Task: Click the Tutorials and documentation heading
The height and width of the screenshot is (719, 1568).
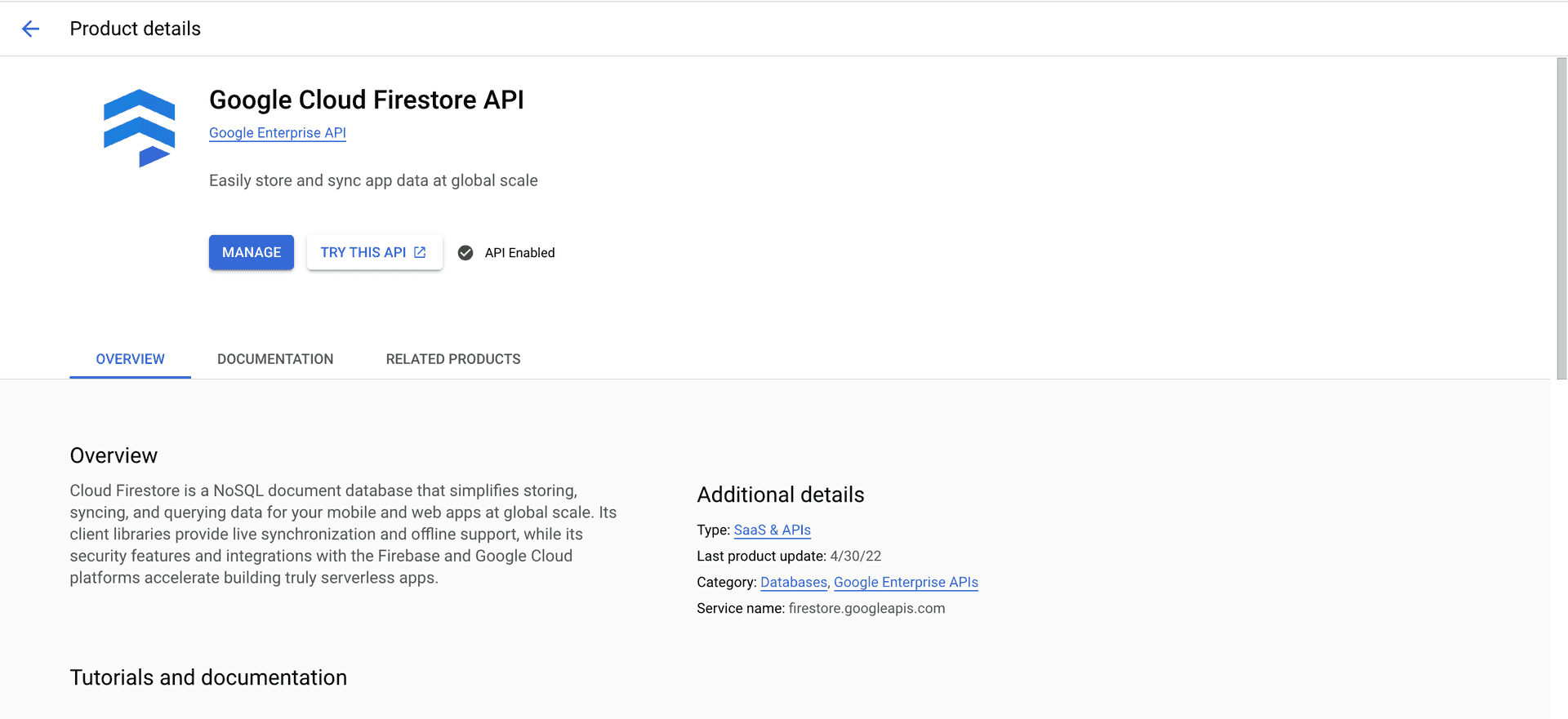Action: click(208, 677)
